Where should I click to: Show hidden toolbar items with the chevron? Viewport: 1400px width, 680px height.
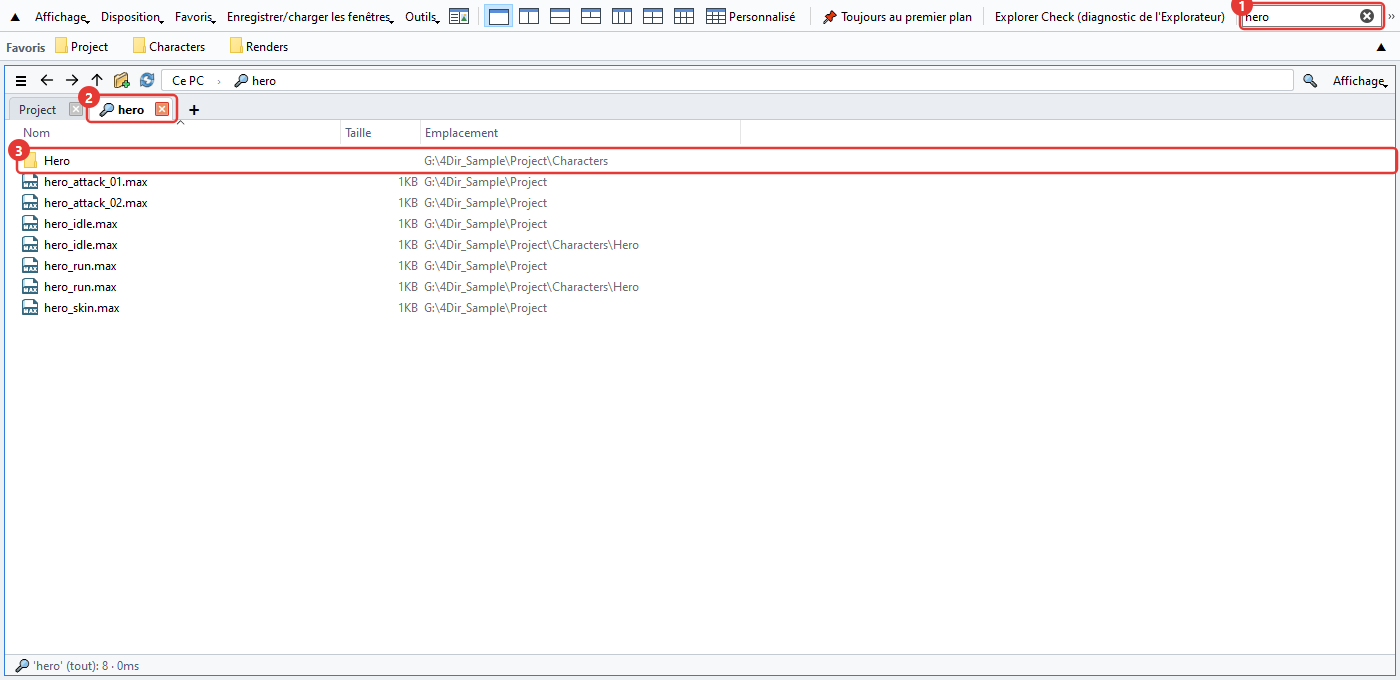[1392, 17]
